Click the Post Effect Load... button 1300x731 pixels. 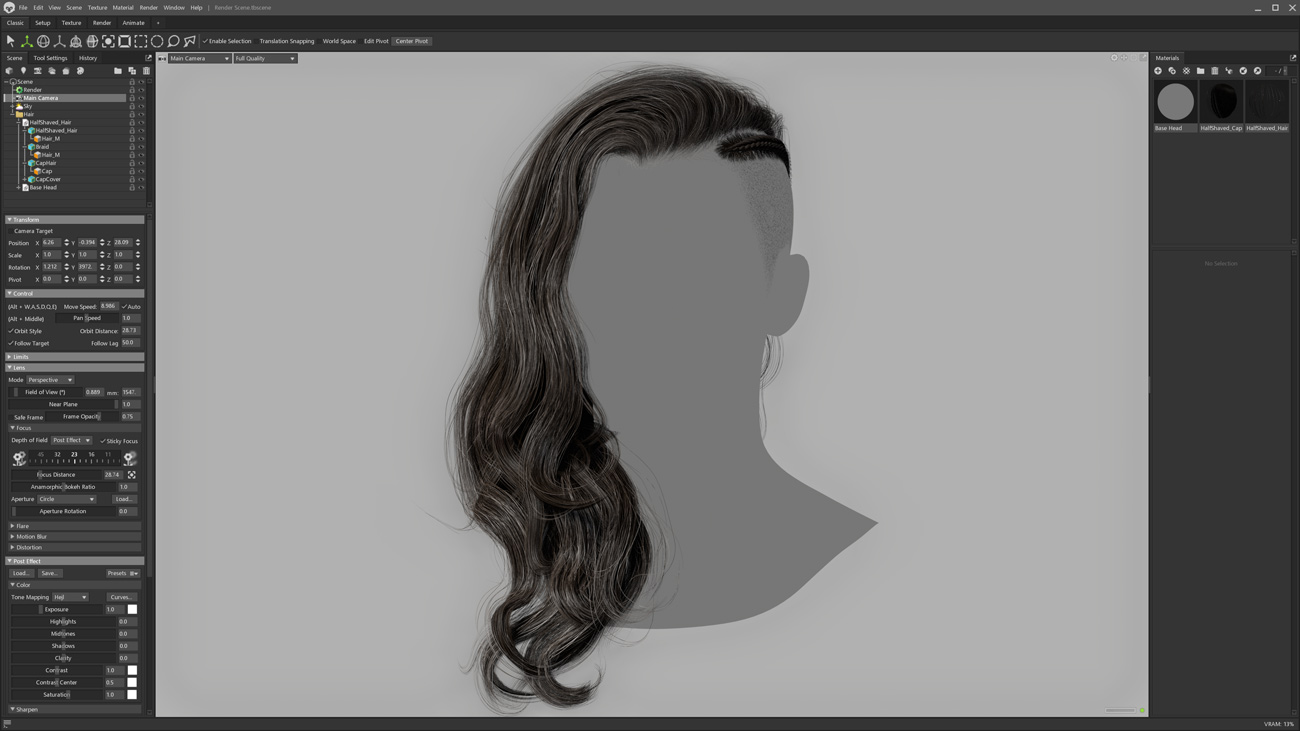click(21, 573)
